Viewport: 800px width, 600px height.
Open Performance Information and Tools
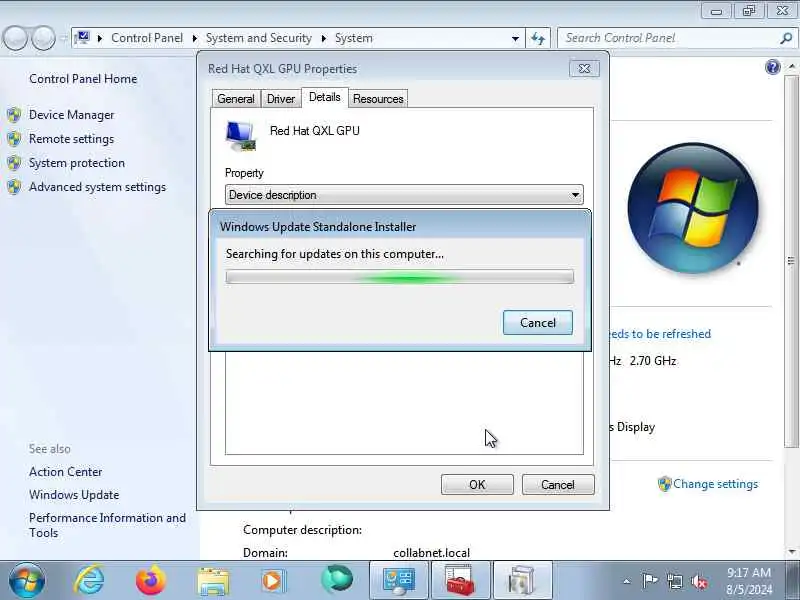tap(107, 525)
